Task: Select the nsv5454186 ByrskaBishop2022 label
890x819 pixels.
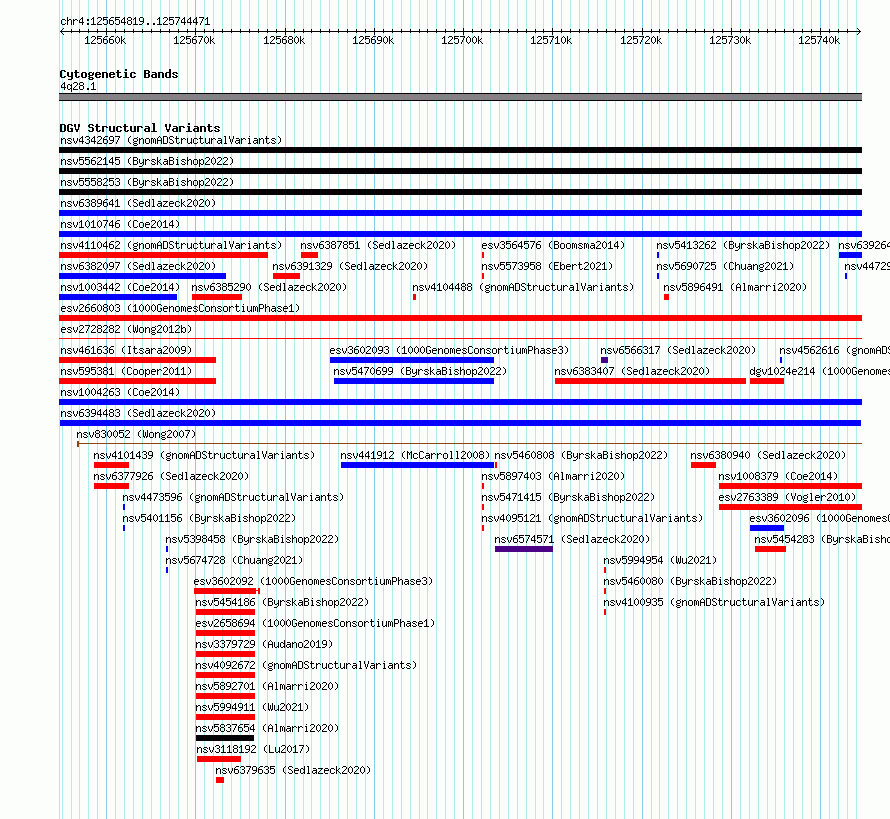Action: tap(282, 602)
